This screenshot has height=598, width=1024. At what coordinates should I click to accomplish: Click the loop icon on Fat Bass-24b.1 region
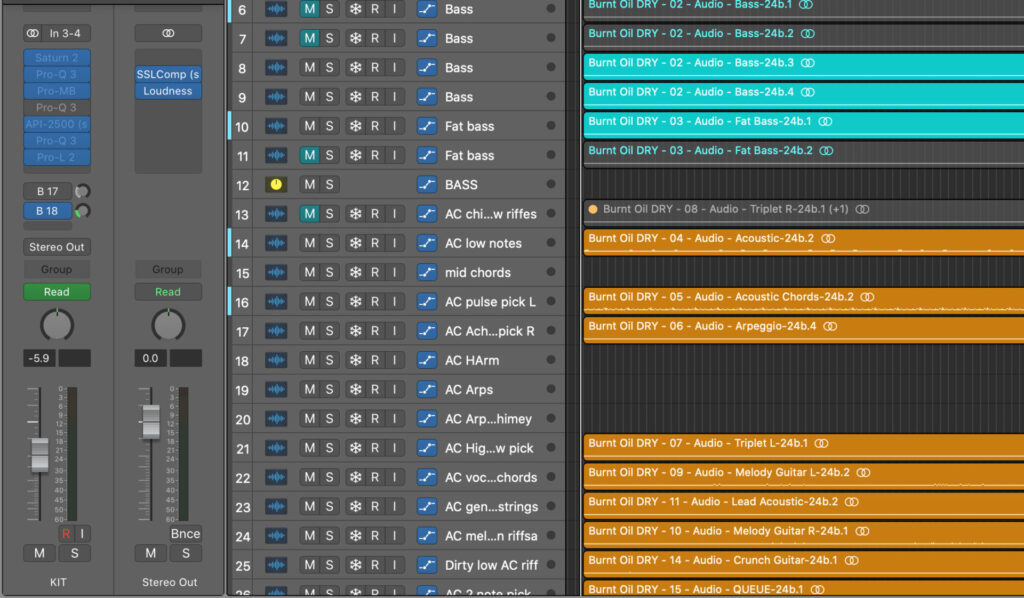(825, 121)
